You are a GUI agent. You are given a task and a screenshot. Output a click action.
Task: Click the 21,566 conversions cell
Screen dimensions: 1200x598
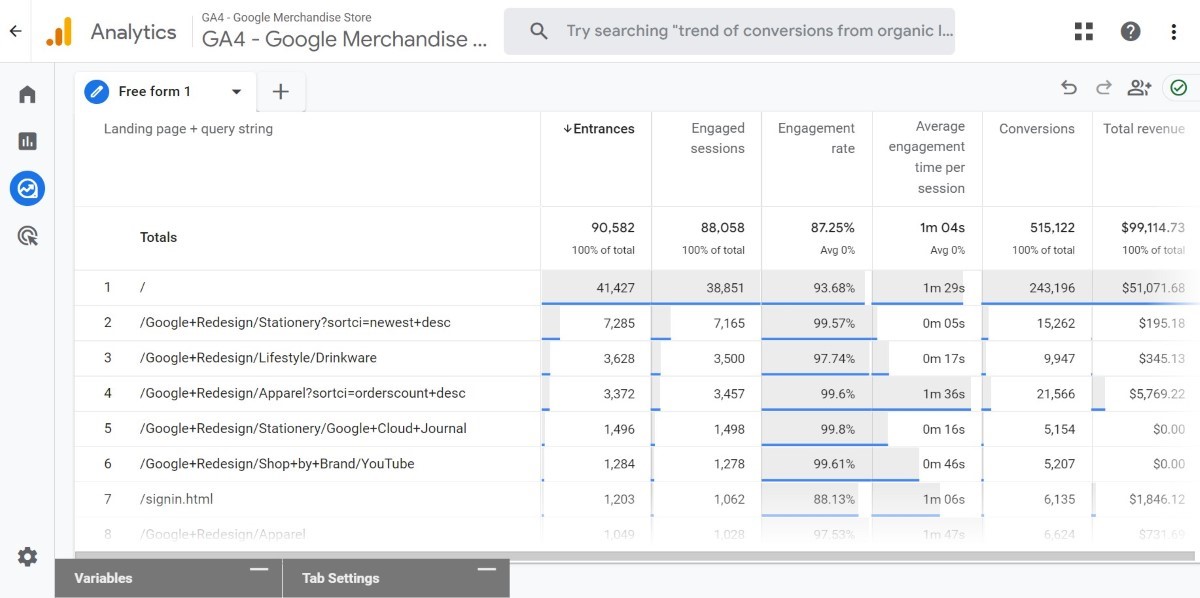tap(1037, 394)
